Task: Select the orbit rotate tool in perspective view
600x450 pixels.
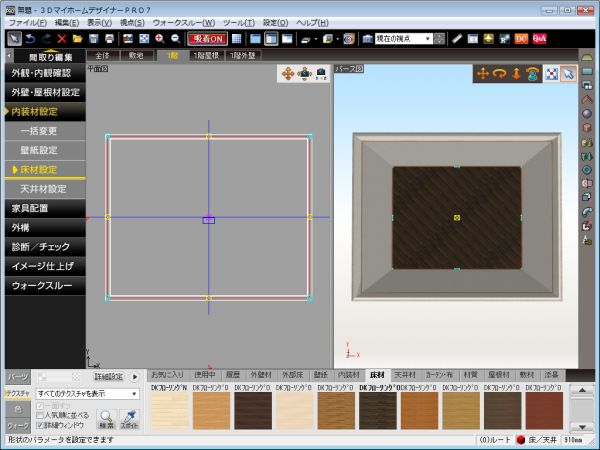Action: (x=499, y=73)
